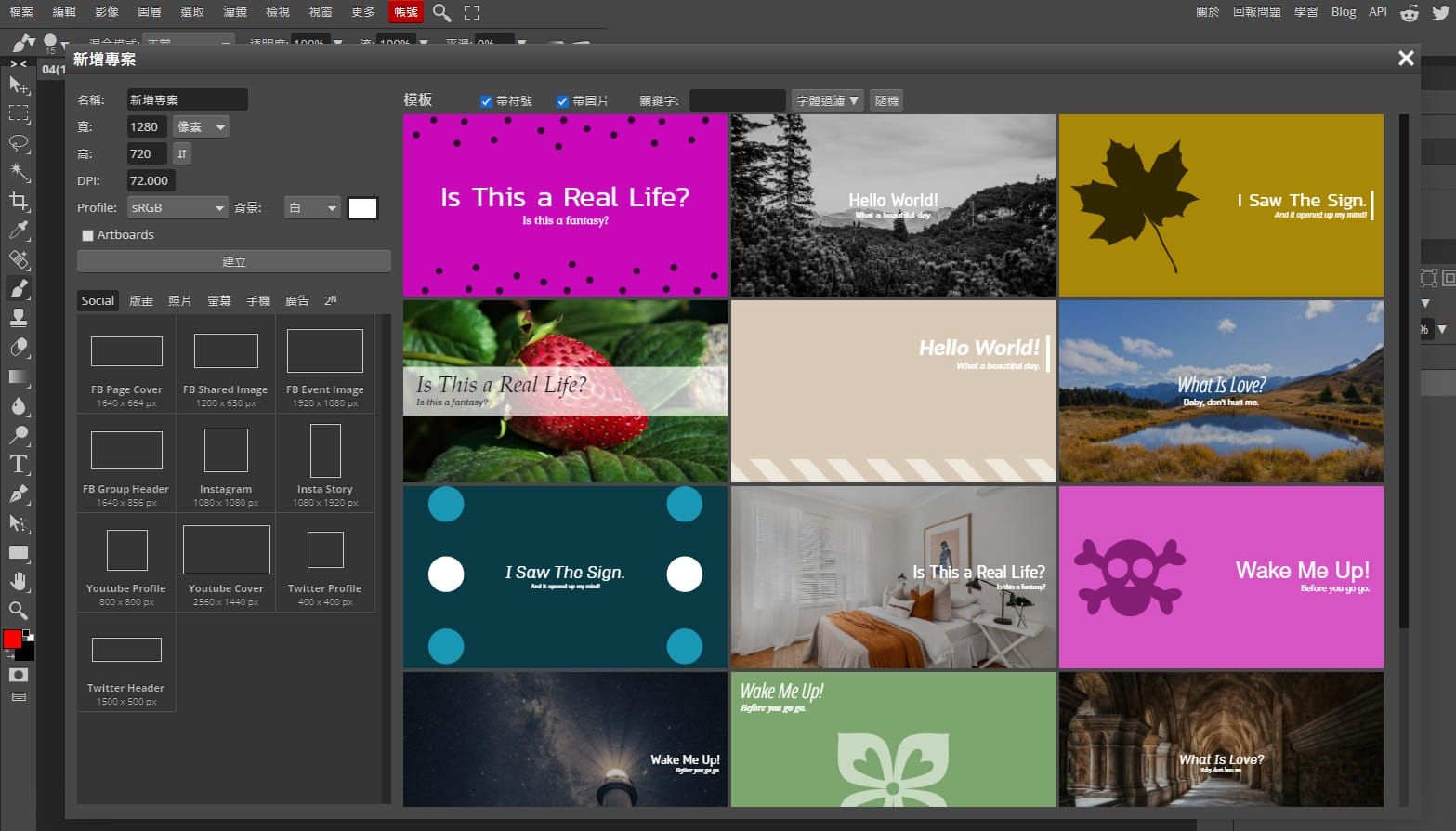Screen dimensions: 1456x831
Task: Select the Spot Healing Brush tool
Action: (x=19, y=259)
